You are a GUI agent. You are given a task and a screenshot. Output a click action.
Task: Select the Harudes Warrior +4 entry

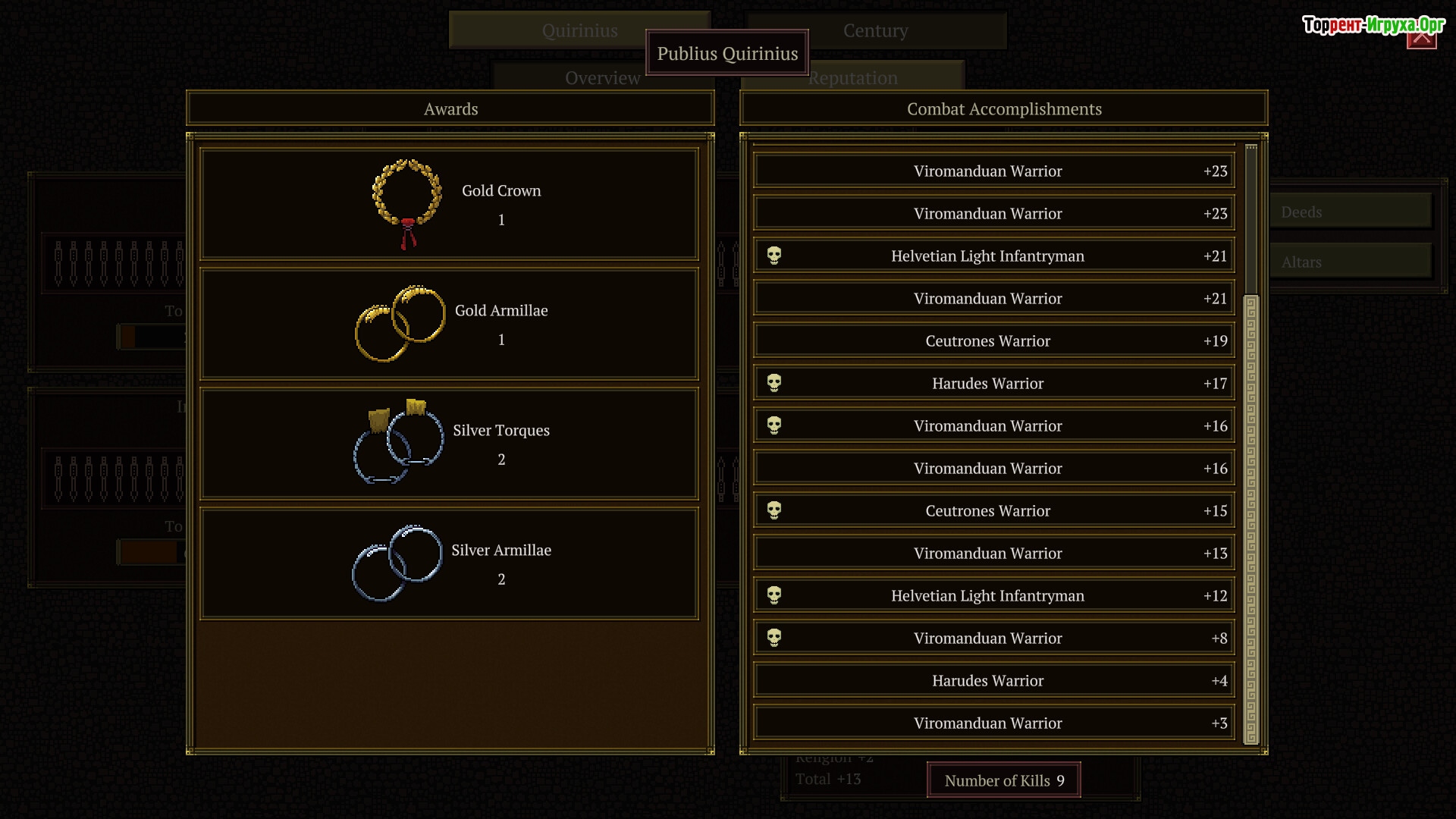[994, 681]
